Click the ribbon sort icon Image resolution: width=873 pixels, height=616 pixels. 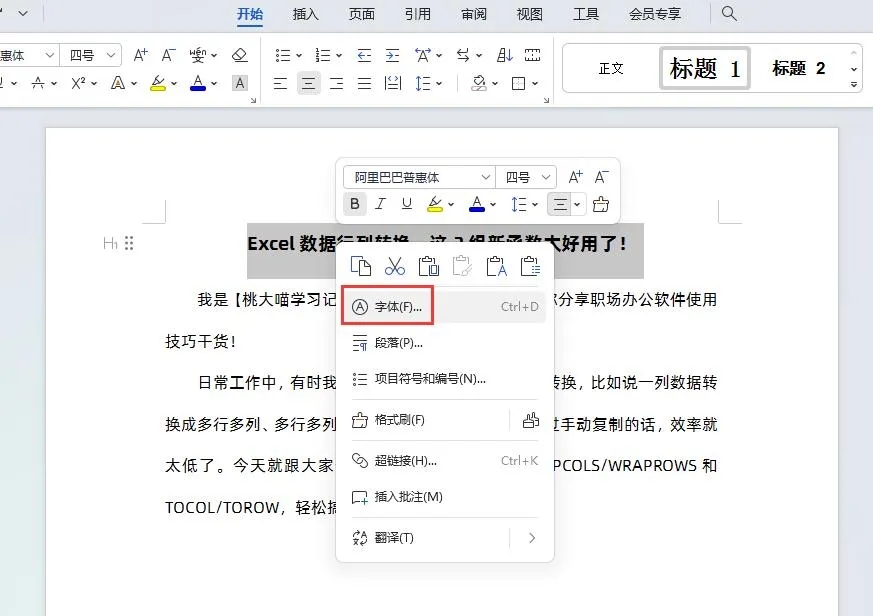pos(504,55)
